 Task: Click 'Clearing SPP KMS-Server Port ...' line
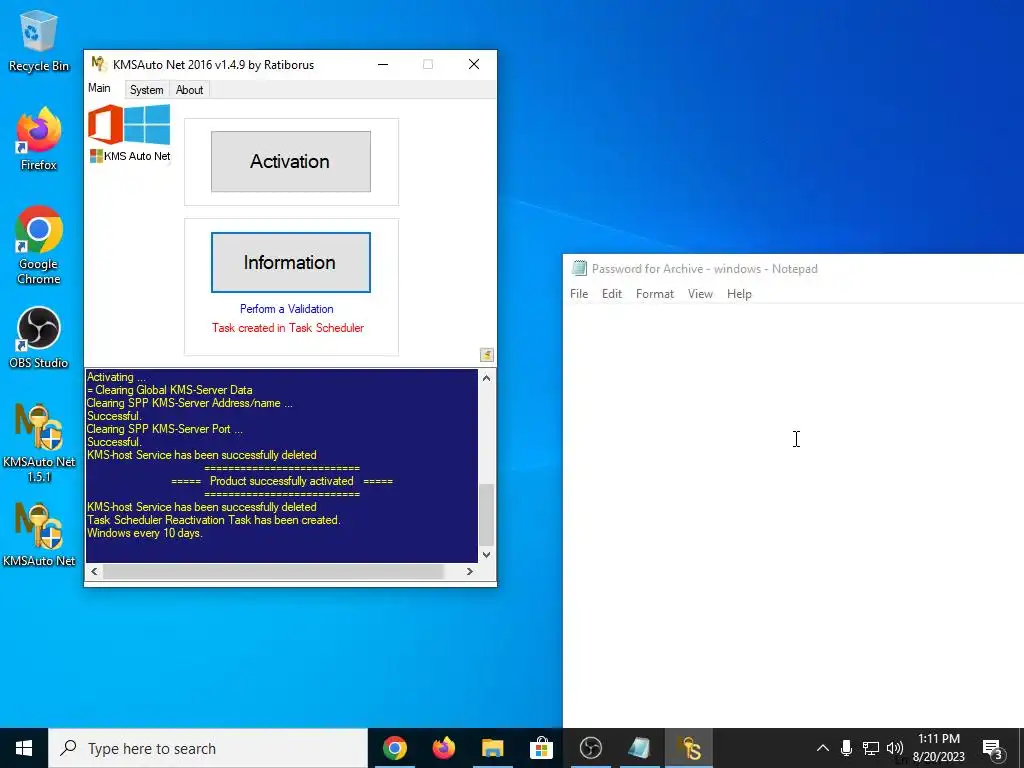165,429
